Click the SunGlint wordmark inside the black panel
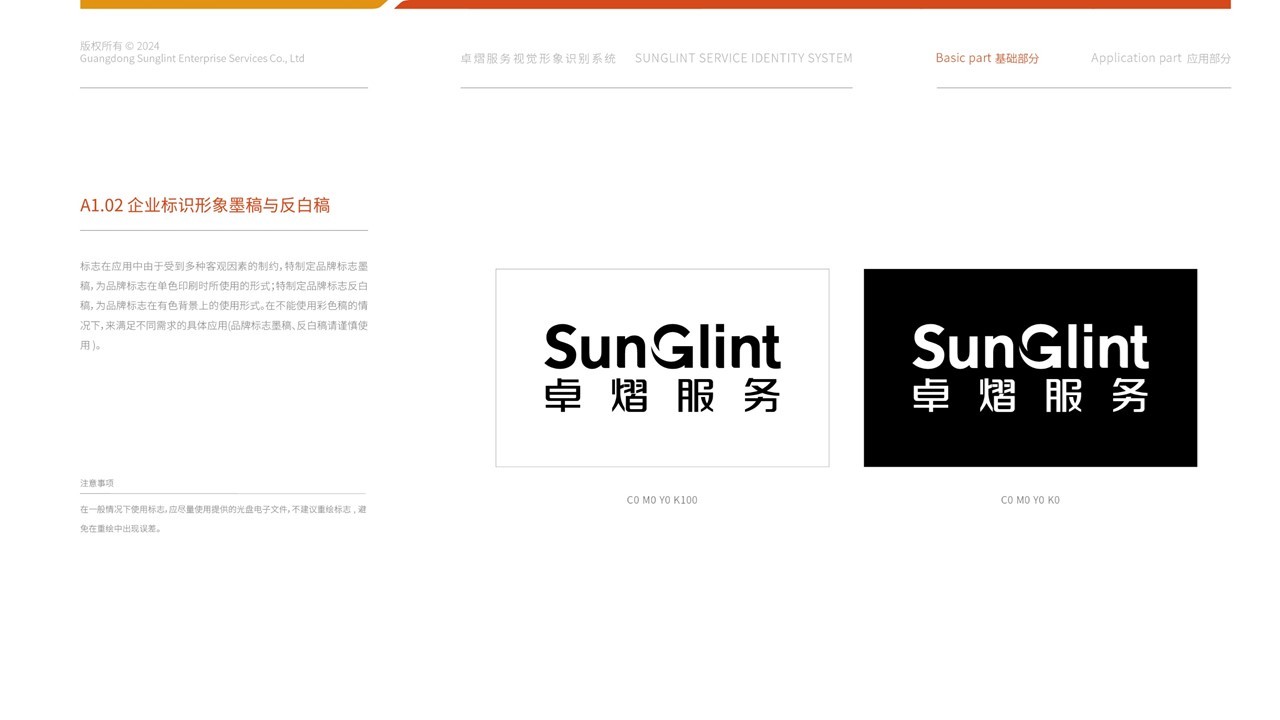Viewport: 1280px width, 720px height. (x=1030, y=348)
